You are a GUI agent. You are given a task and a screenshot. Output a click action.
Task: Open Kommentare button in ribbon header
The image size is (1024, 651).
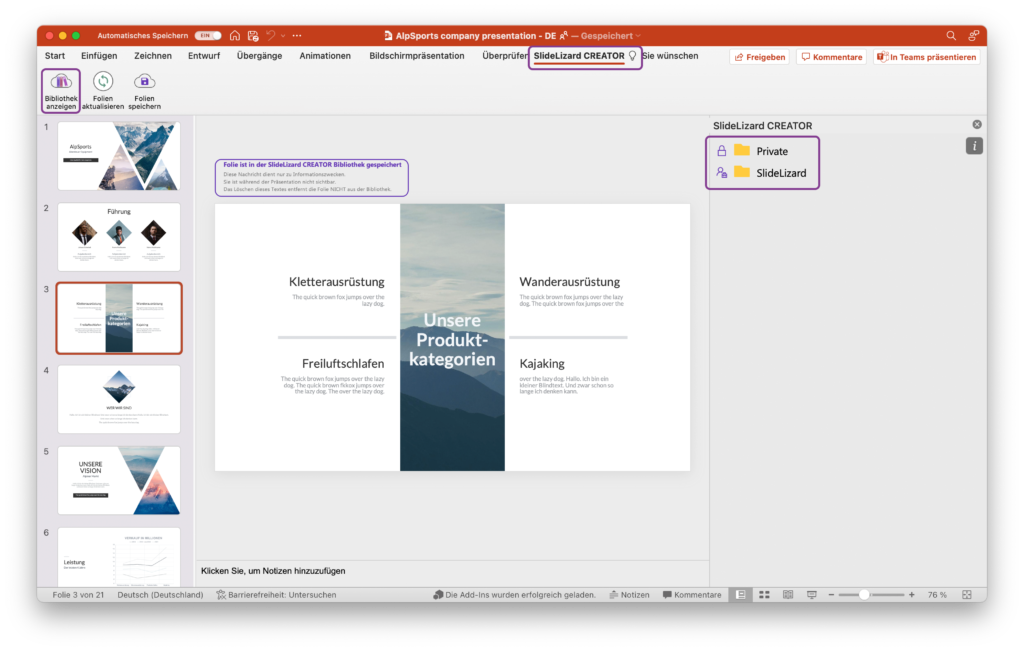point(831,57)
